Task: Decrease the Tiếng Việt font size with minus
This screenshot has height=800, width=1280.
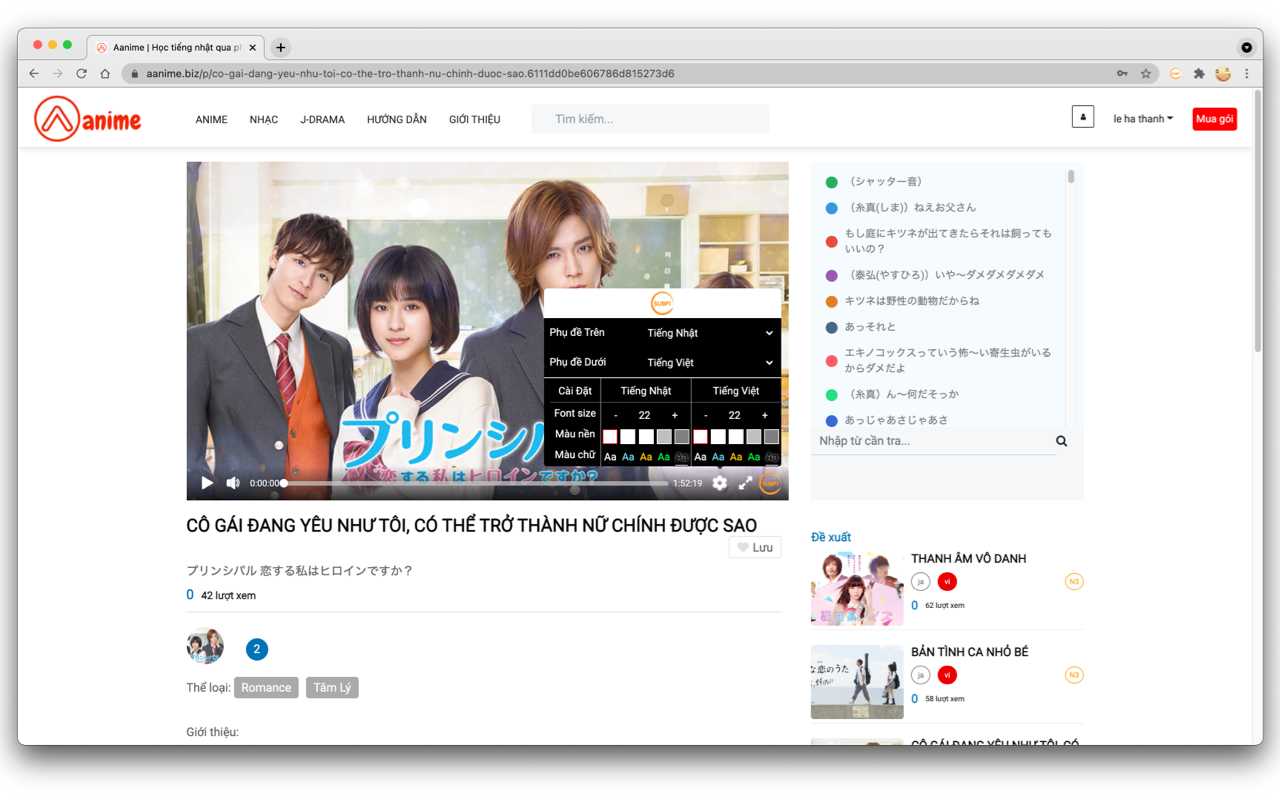Action: (x=706, y=415)
